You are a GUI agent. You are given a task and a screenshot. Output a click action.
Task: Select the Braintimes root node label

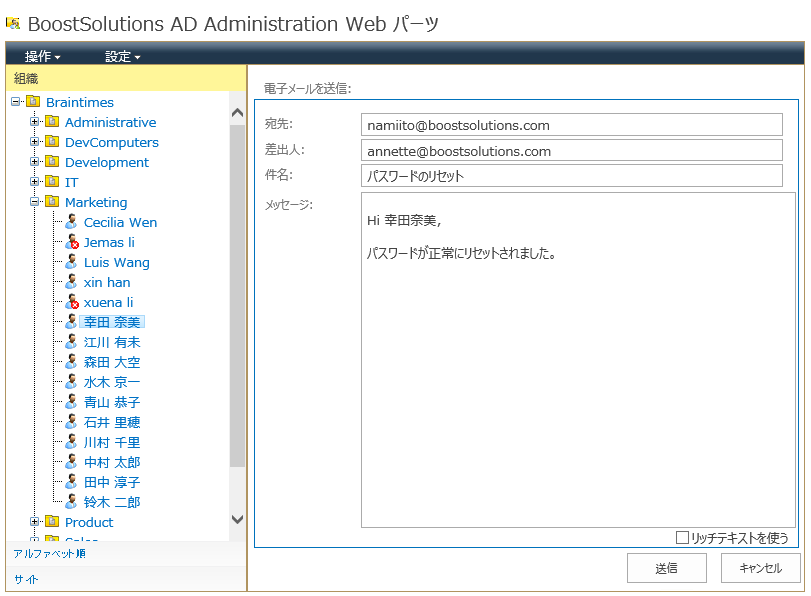click(x=80, y=102)
